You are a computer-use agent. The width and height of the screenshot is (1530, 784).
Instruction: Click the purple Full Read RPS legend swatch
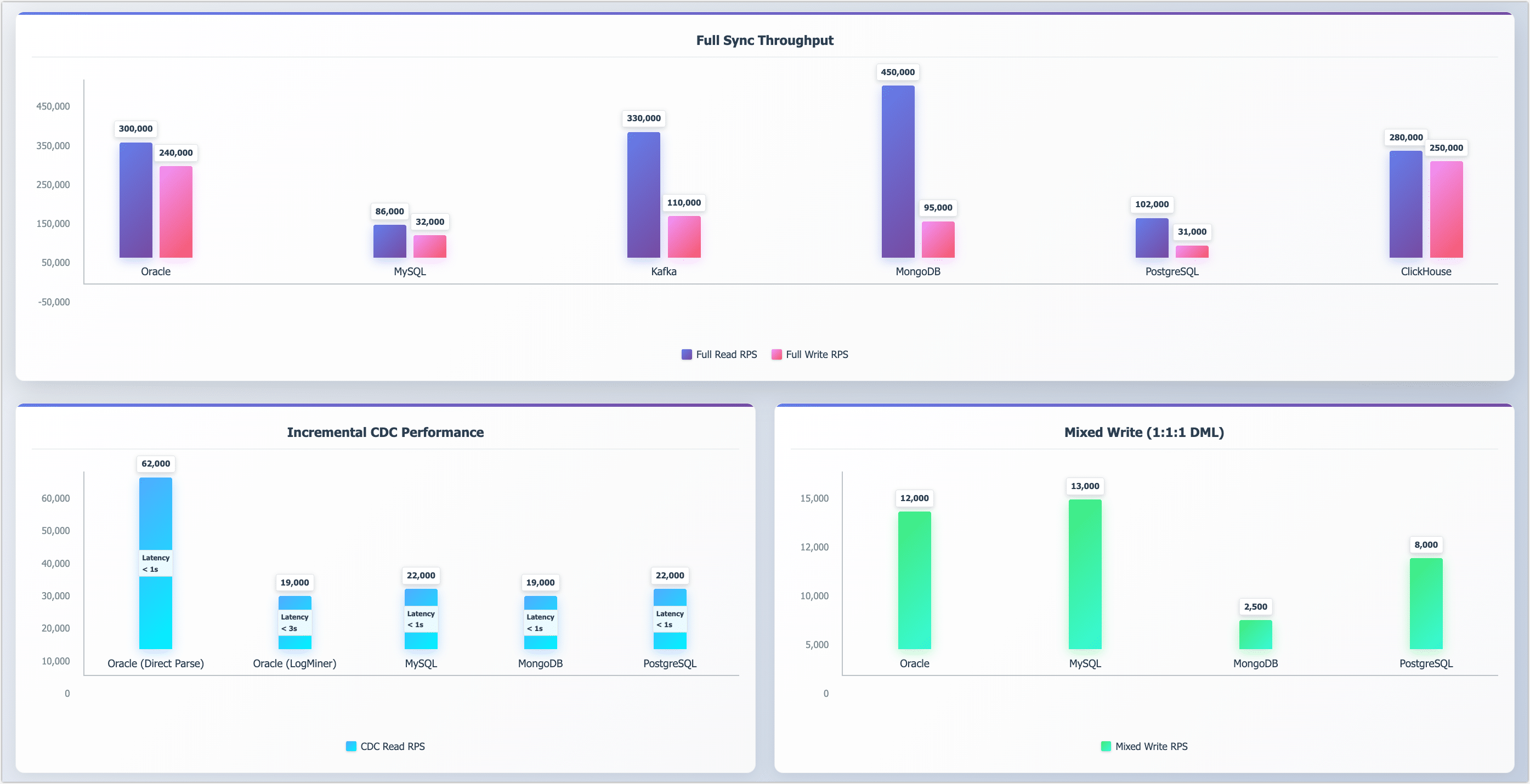pyautogui.click(x=686, y=354)
